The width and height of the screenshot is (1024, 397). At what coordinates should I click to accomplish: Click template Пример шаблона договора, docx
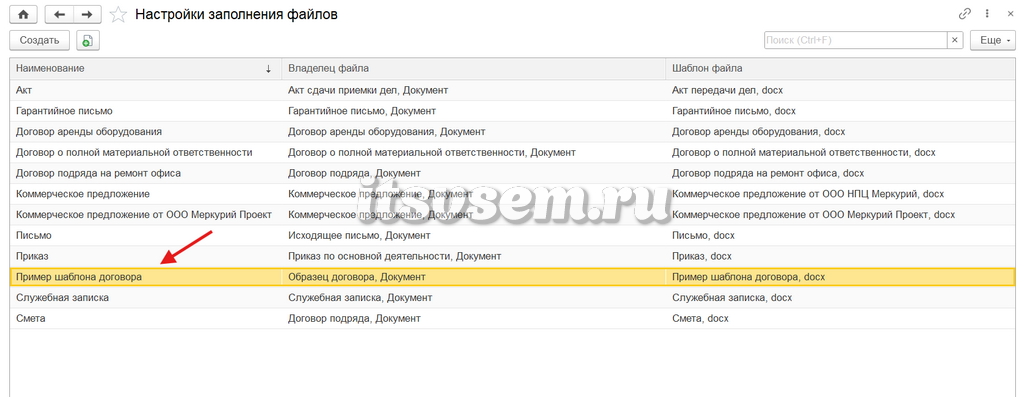[x=748, y=277]
